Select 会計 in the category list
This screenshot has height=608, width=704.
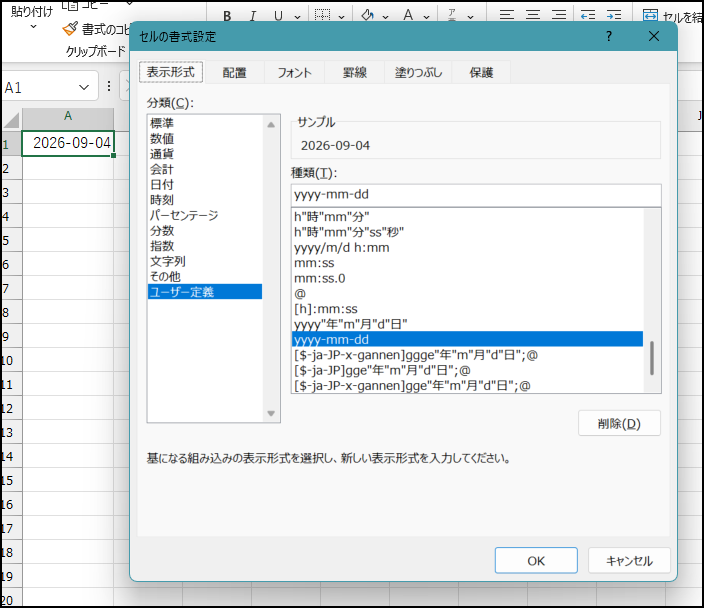[x=205, y=169]
